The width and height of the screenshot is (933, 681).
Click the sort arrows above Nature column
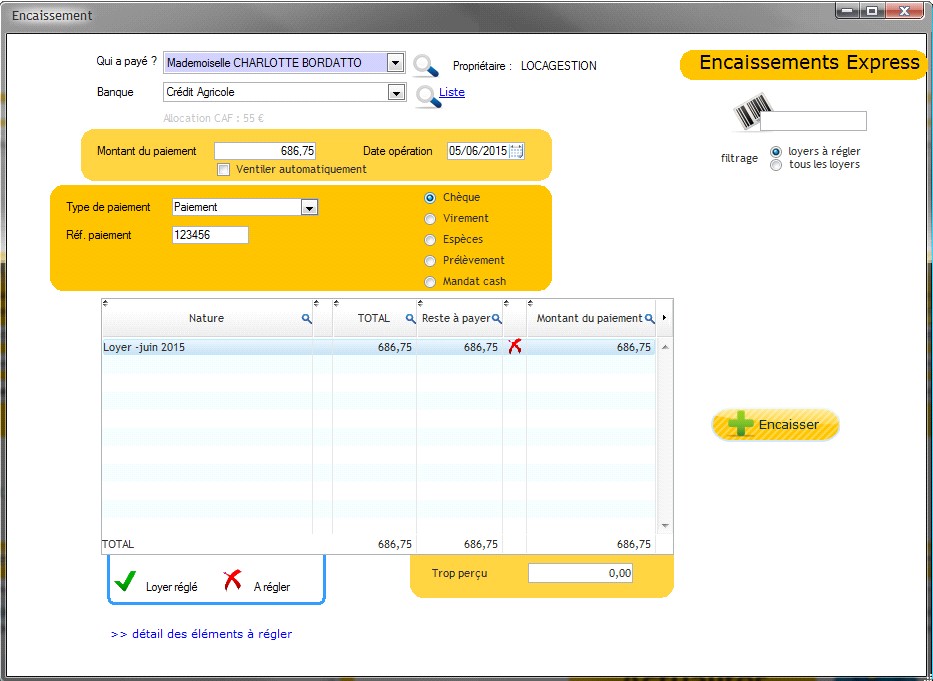(105, 303)
